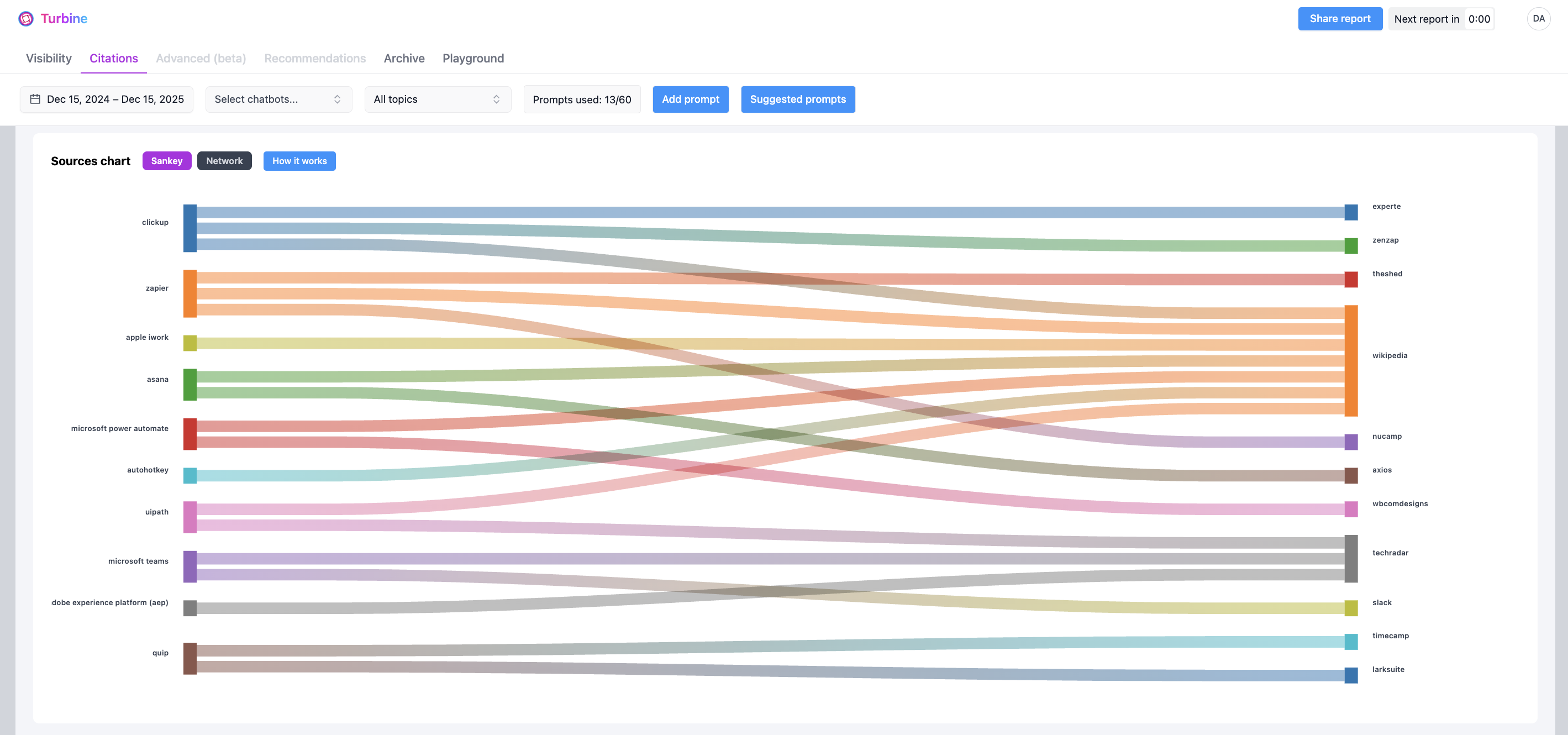Click the calendar icon in date range

tap(35, 99)
